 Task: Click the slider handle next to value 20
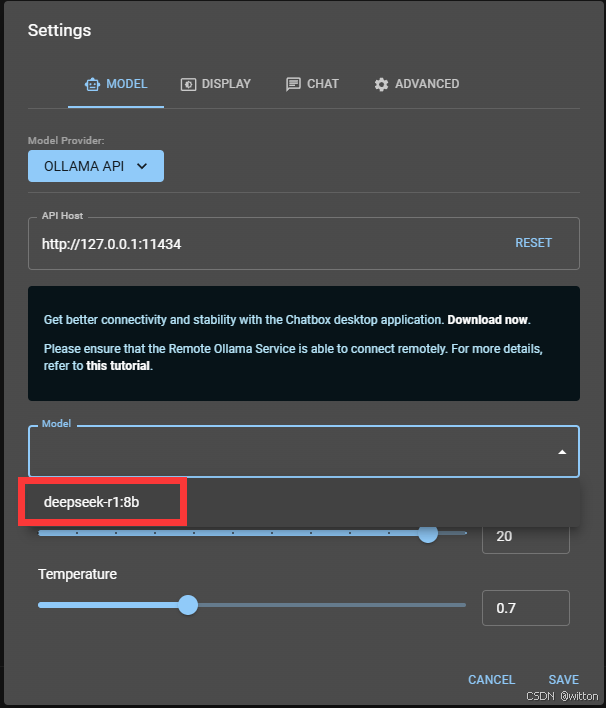point(428,533)
